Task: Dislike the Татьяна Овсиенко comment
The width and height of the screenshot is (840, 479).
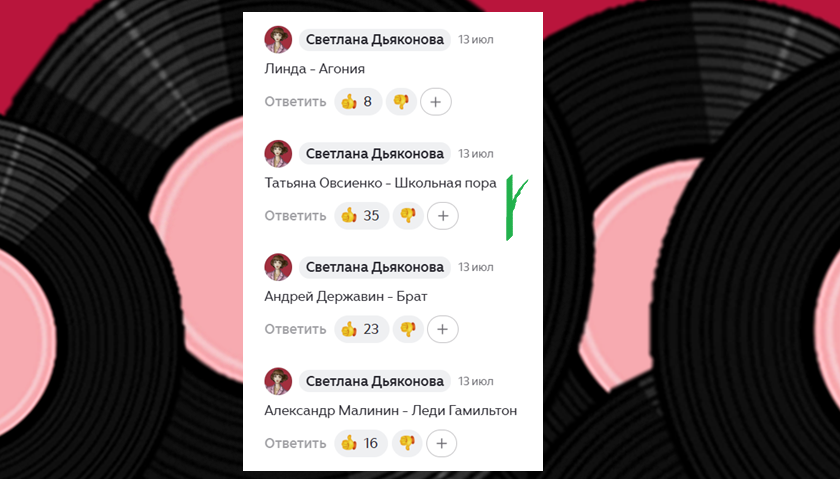Action: pyautogui.click(x=408, y=215)
